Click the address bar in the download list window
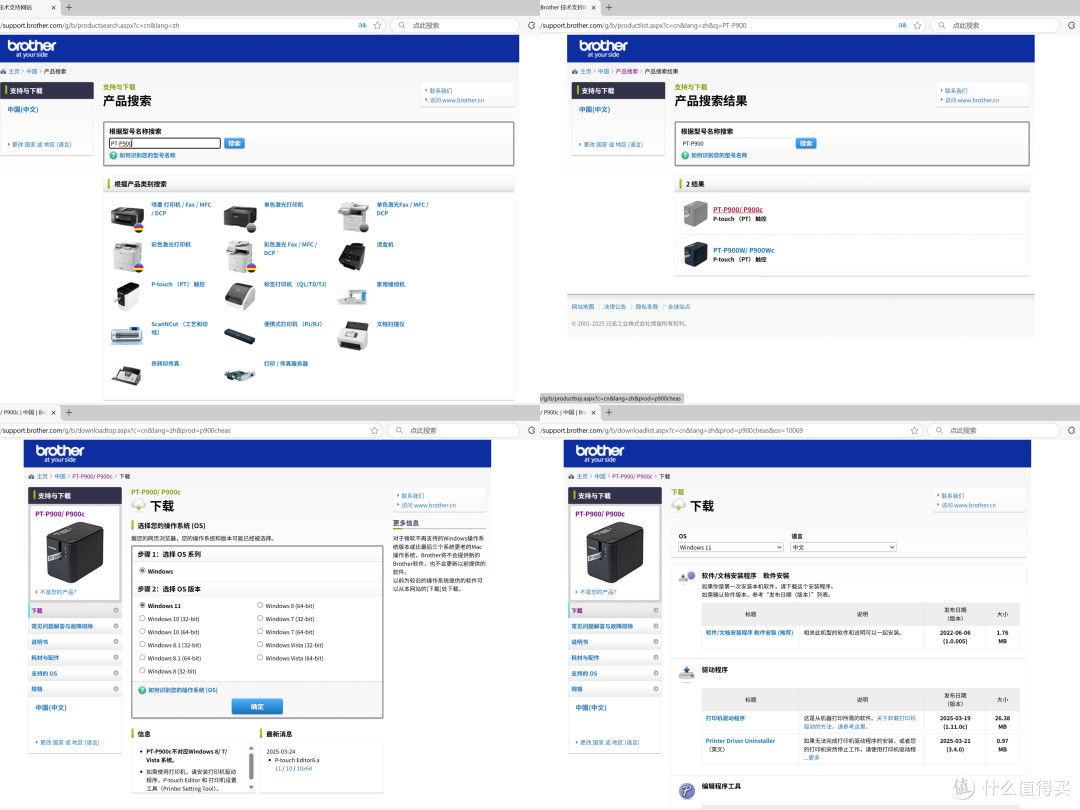Viewport: 1080px width, 810px height. [x=723, y=430]
